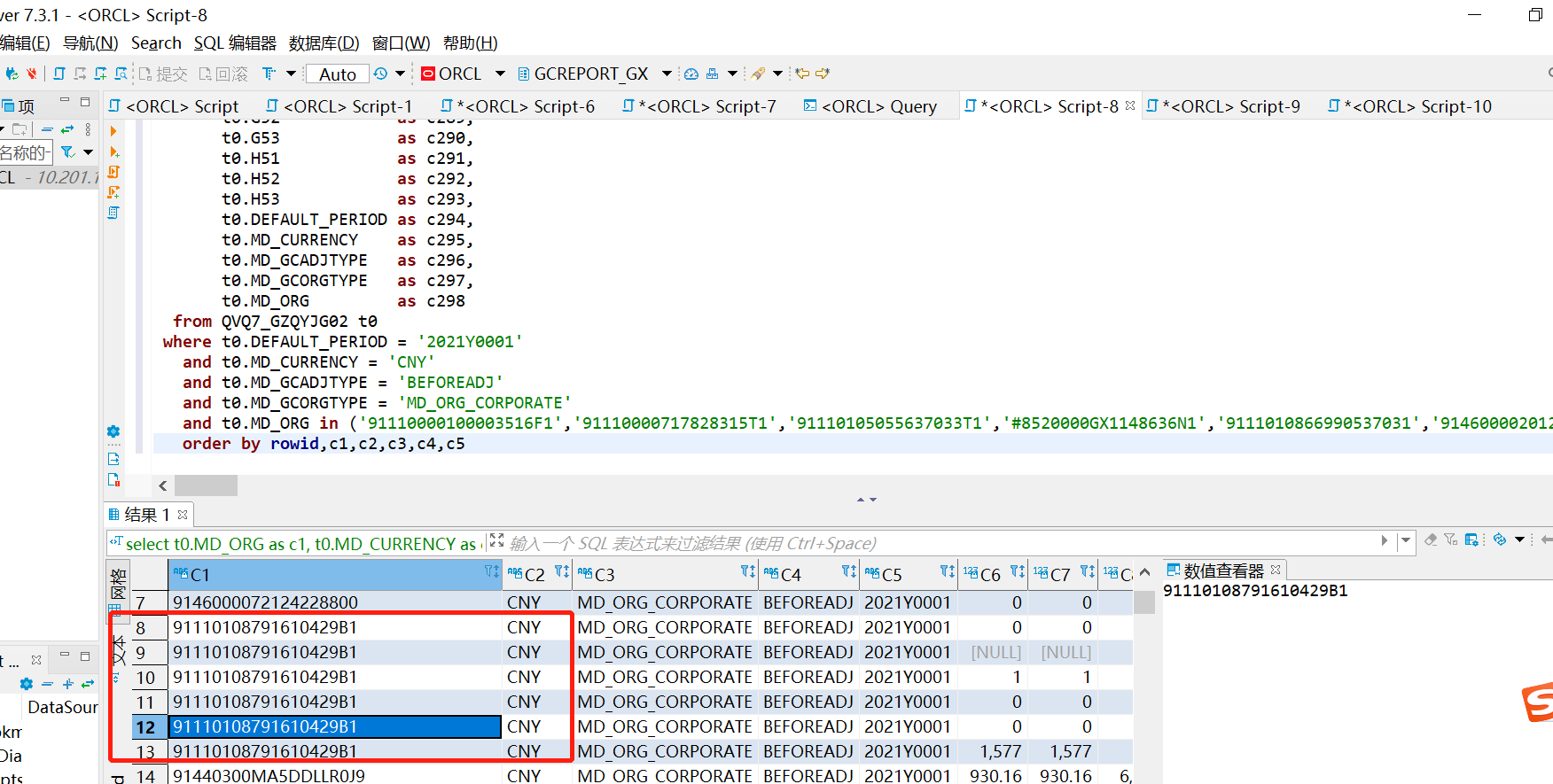Image resolution: width=1553 pixels, height=784 pixels.
Task: Click the up chevron beside the value viewer
Action: point(1145,572)
